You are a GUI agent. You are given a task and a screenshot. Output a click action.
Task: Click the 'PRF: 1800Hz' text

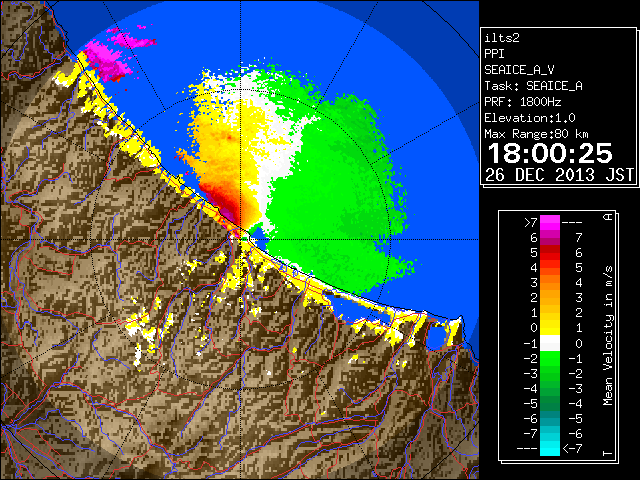point(523,102)
